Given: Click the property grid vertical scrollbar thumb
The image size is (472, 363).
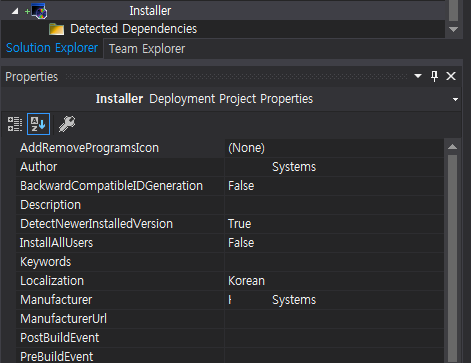Looking at the screenshot, I should pyautogui.click(x=452, y=258).
